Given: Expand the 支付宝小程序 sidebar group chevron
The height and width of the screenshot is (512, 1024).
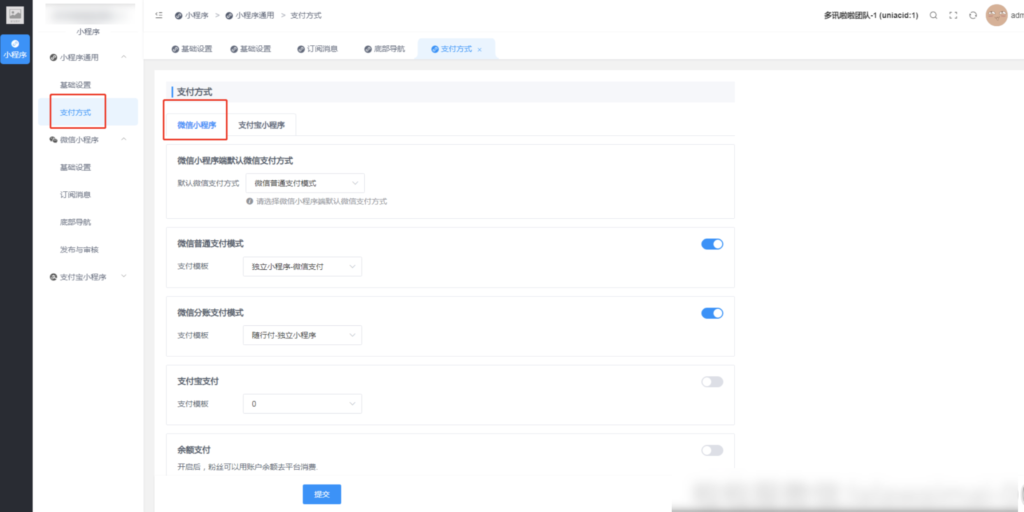Looking at the screenshot, I should [x=124, y=277].
